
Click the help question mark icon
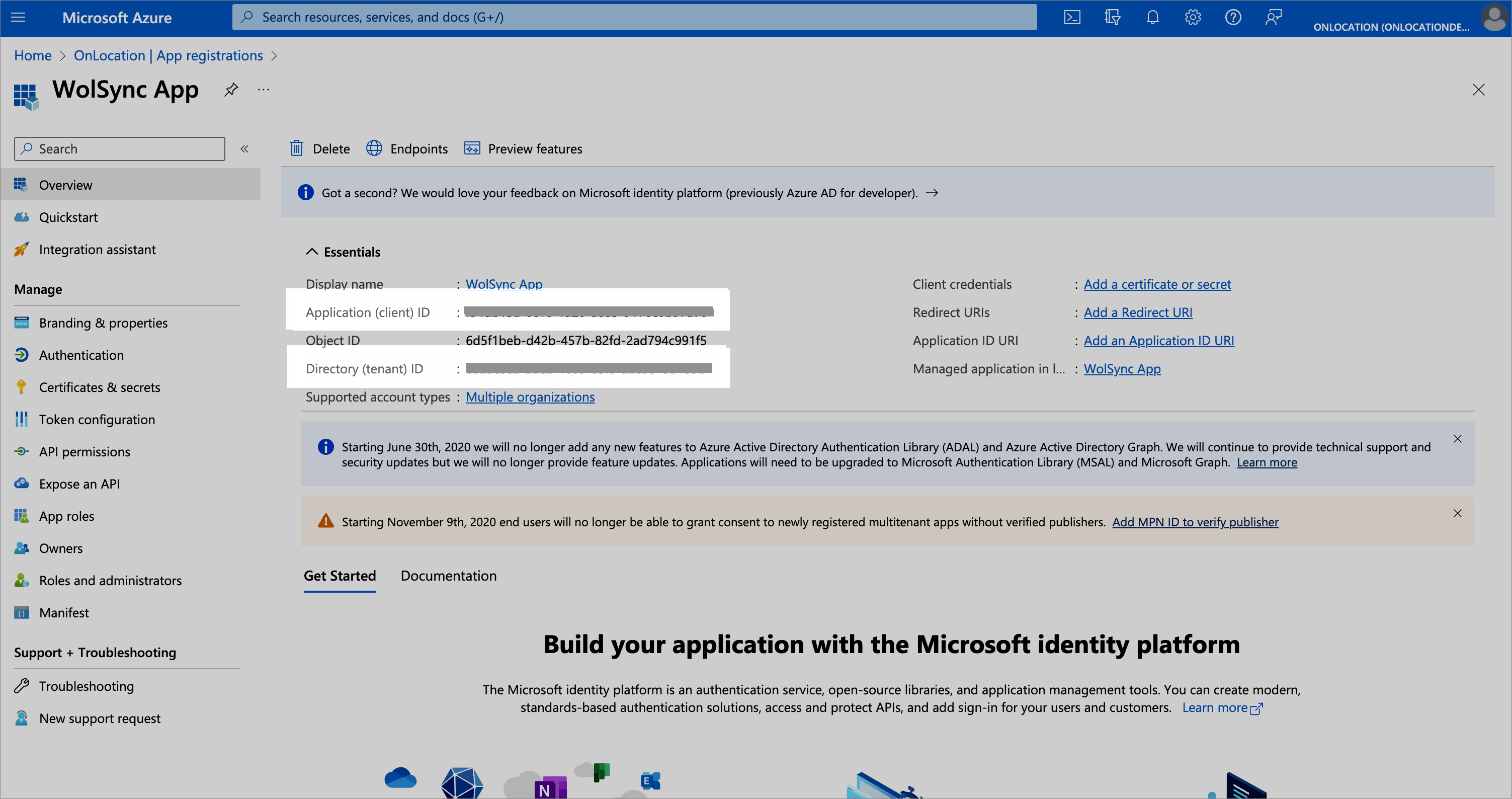click(1233, 17)
